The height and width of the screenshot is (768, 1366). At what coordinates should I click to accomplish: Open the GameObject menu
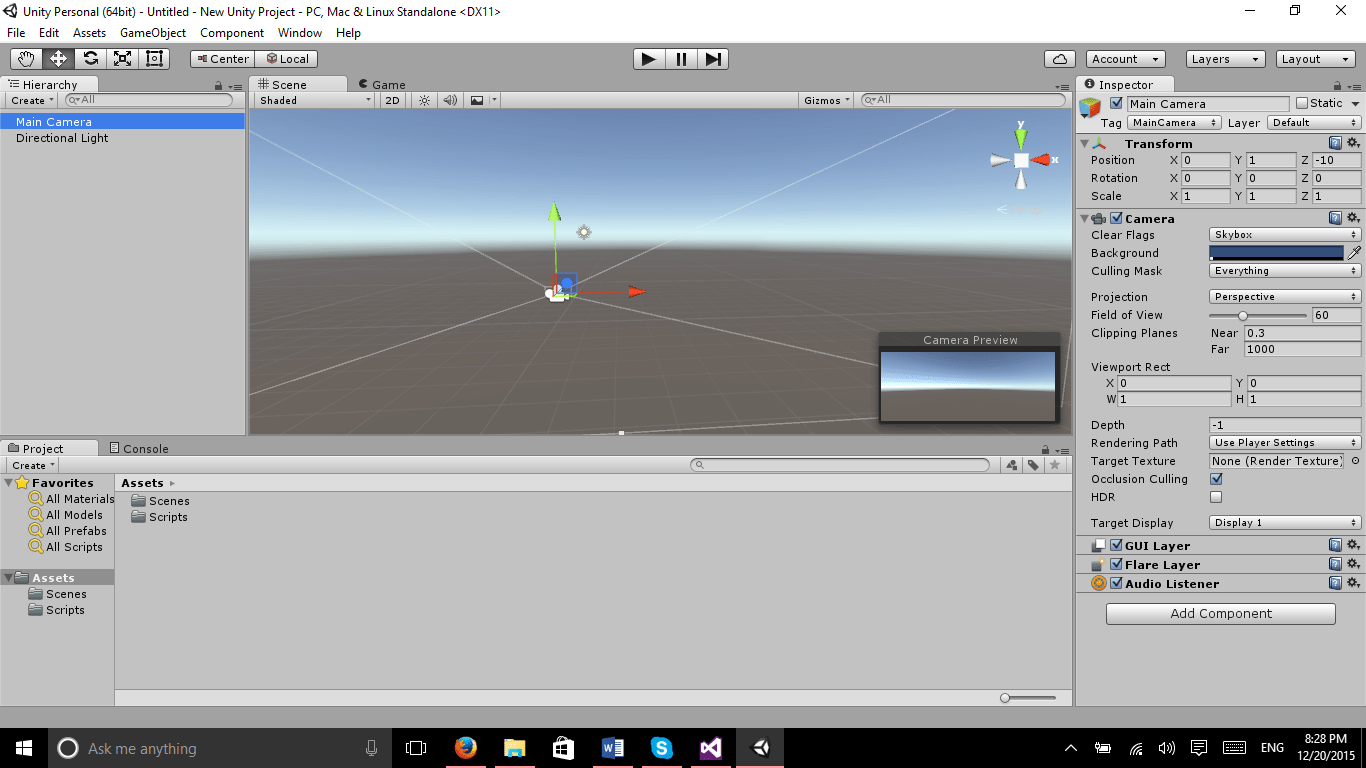click(152, 32)
